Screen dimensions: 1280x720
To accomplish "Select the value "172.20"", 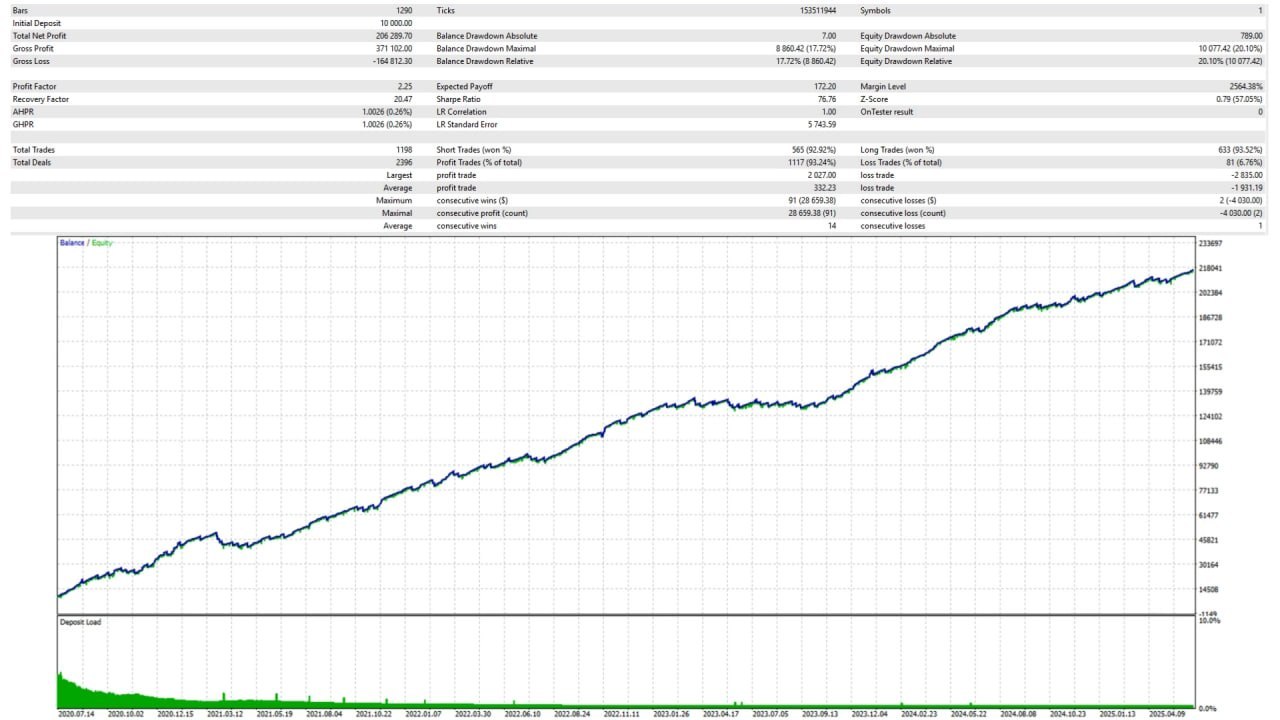I will tap(825, 87).
